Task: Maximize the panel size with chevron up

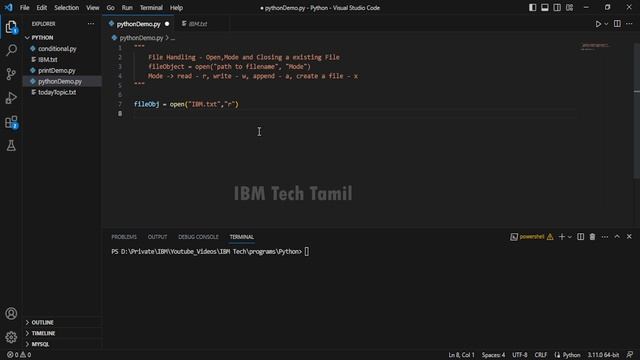Action: [x=617, y=237]
